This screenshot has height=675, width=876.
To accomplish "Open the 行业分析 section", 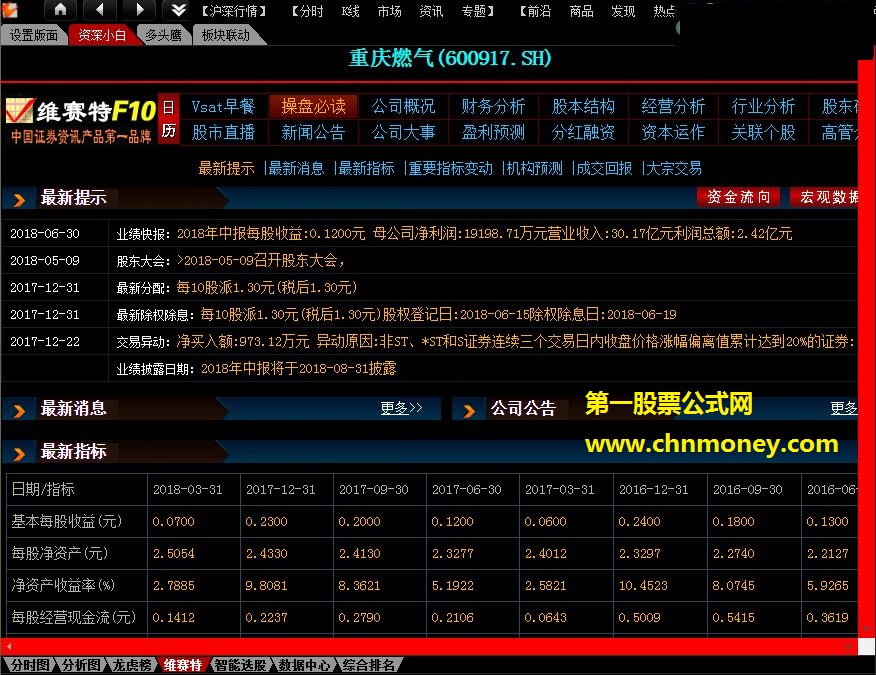I will click(763, 106).
